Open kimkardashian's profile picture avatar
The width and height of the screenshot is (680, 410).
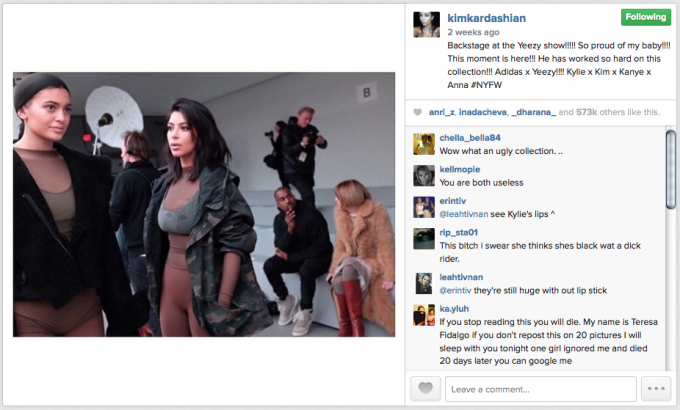pos(426,24)
